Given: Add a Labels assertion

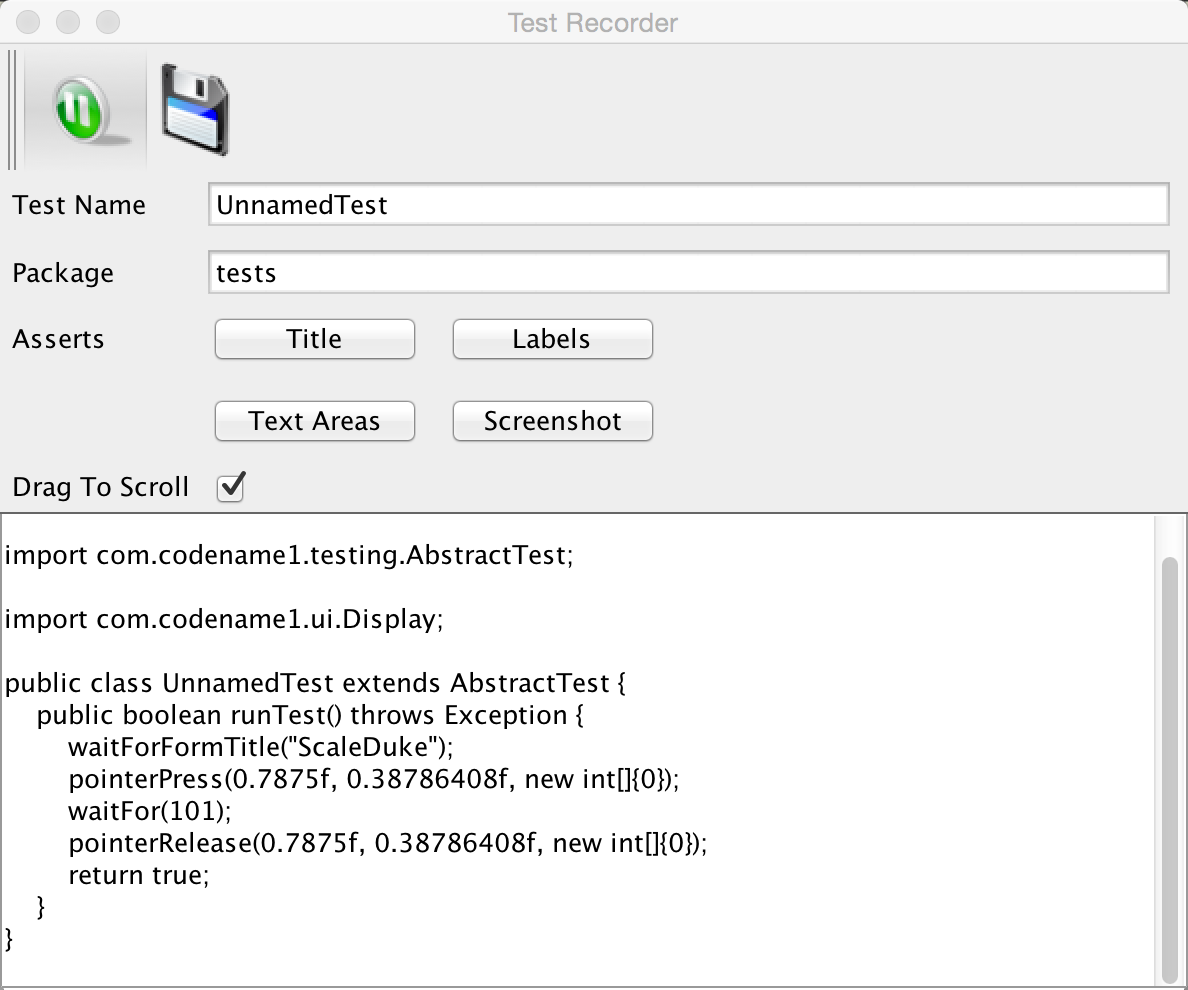Looking at the screenshot, I should click(552, 339).
